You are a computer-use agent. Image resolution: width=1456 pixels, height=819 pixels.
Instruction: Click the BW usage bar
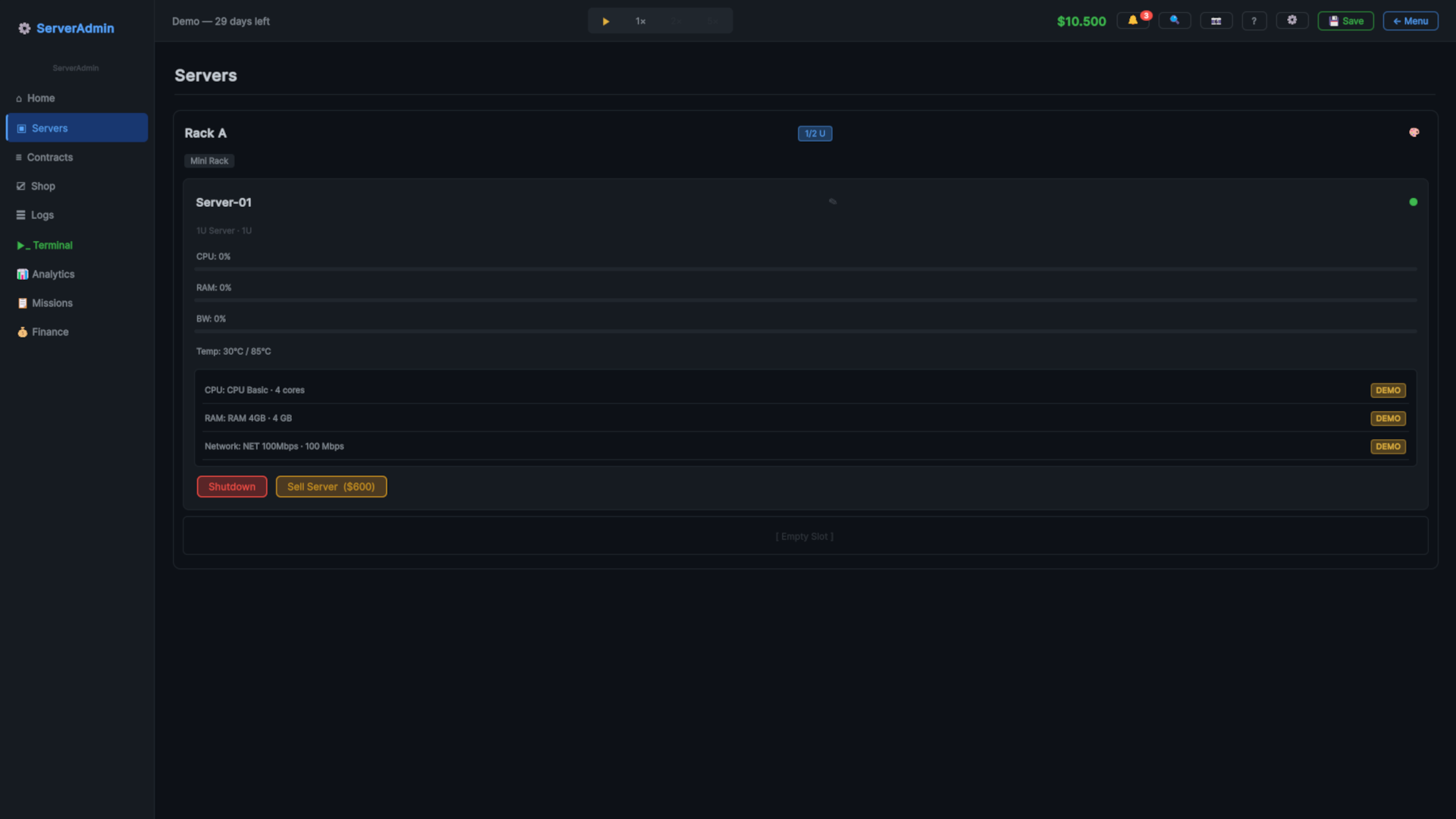point(805,331)
